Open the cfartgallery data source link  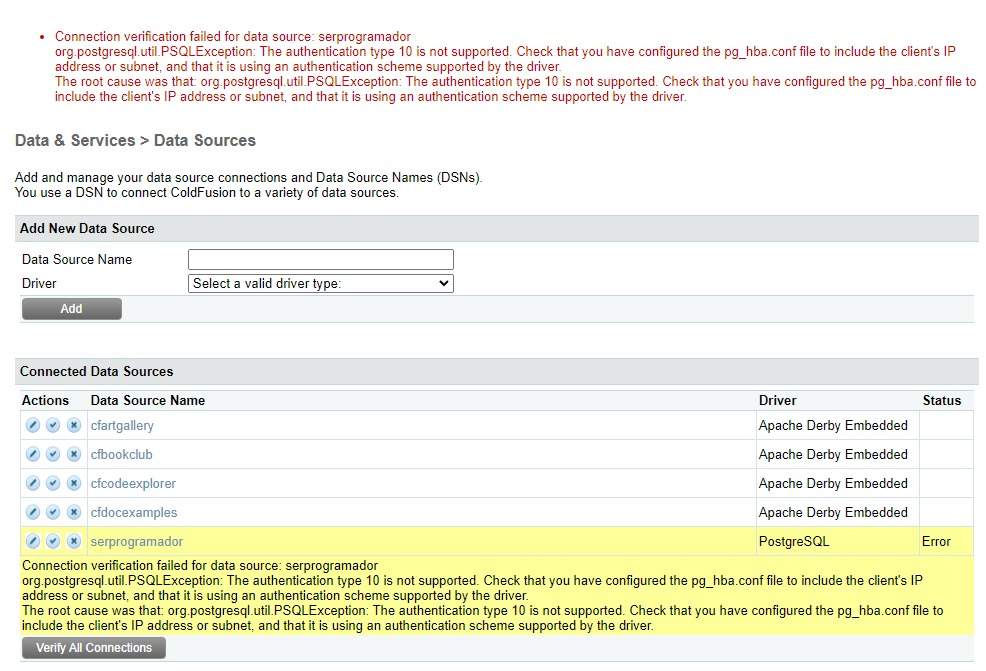click(x=122, y=426)
